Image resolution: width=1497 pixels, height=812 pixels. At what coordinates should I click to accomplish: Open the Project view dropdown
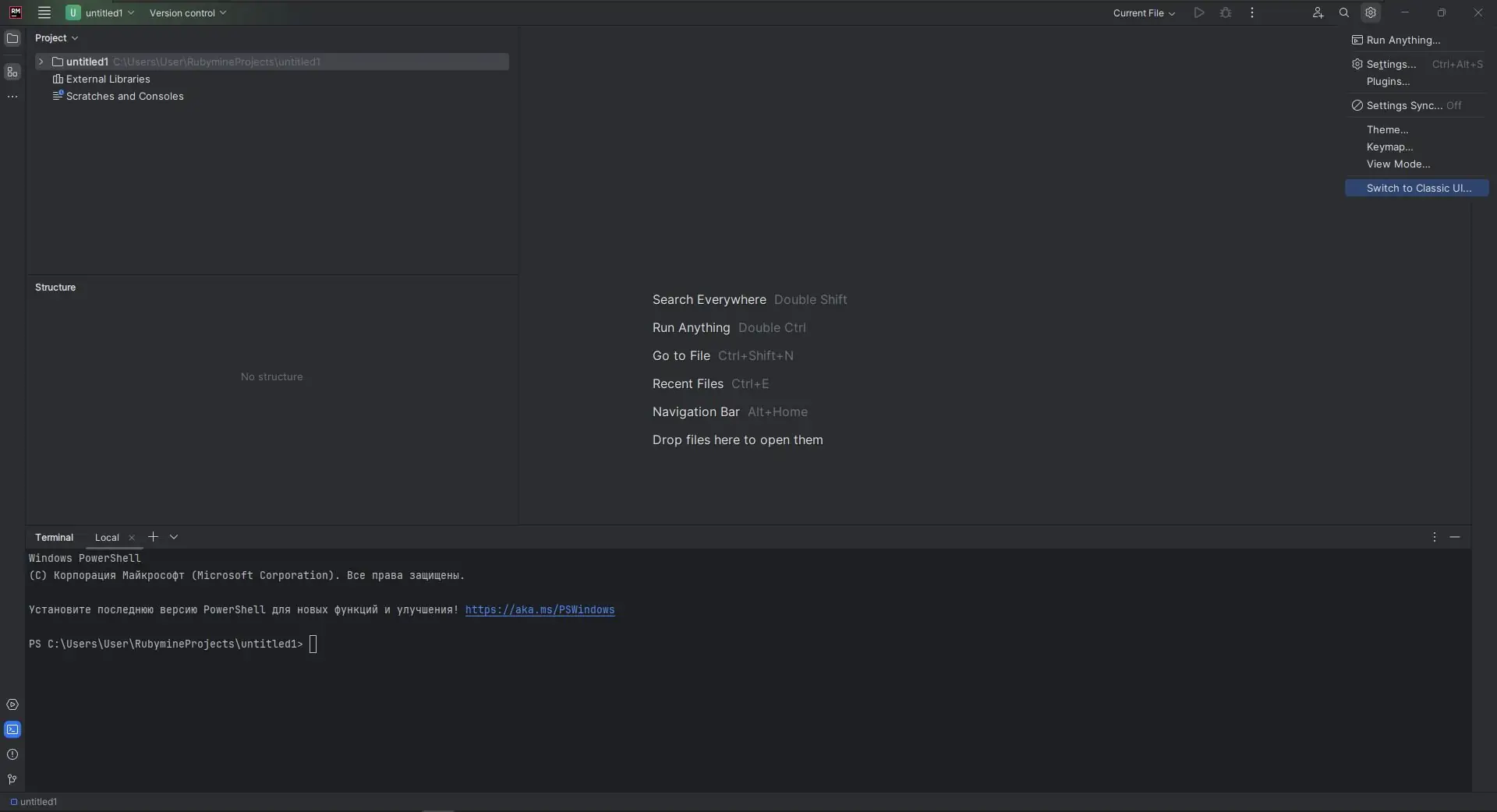pos(57,37)
